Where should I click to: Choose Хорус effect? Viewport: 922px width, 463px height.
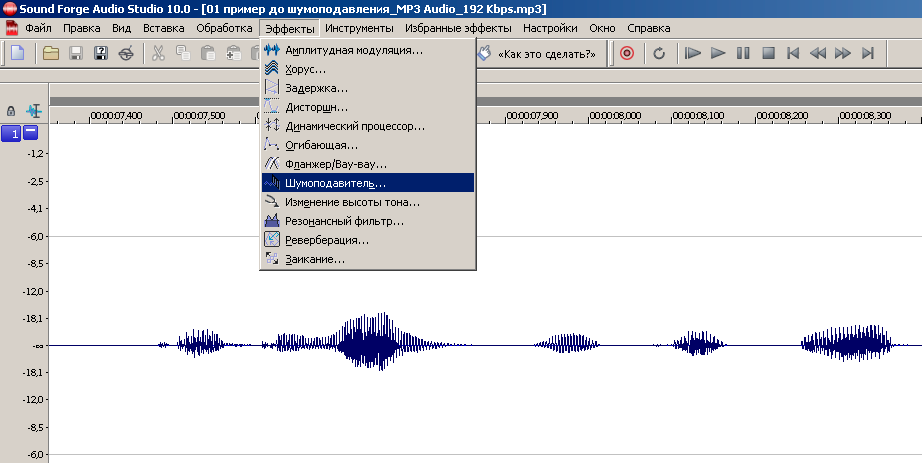tap(368, 69)
